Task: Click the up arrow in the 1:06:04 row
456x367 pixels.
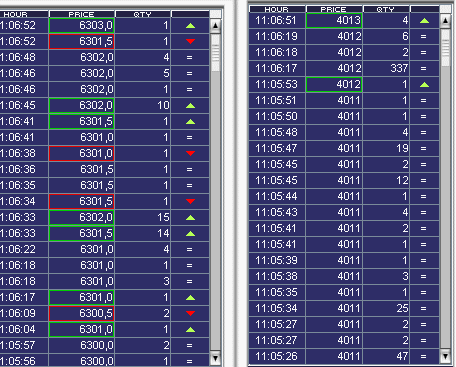Action: 190,330
